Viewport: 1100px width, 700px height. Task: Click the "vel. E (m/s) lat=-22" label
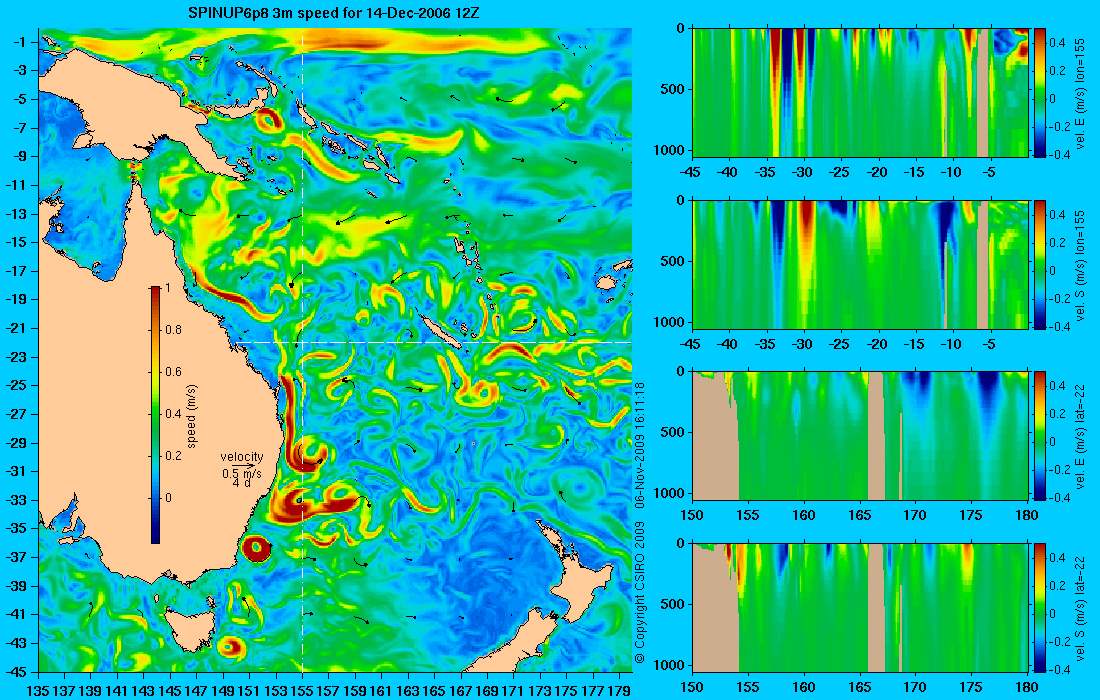[x=1080, y=436]
